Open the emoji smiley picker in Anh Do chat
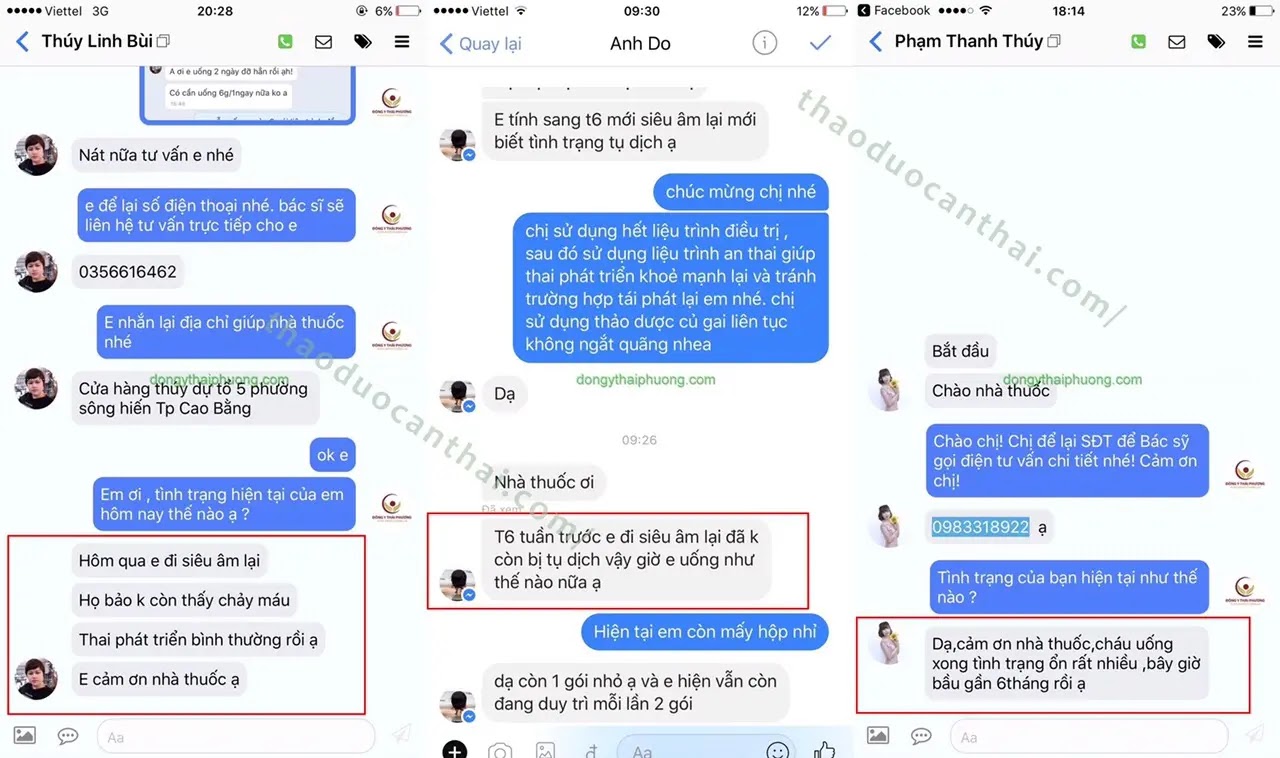1280x758 pixels. (777, 750)
